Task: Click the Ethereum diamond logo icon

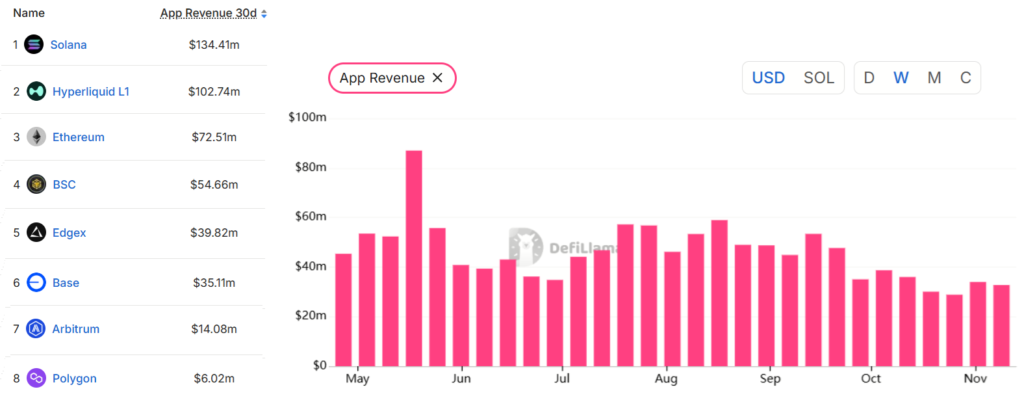Action: click(x=36, y=137)
